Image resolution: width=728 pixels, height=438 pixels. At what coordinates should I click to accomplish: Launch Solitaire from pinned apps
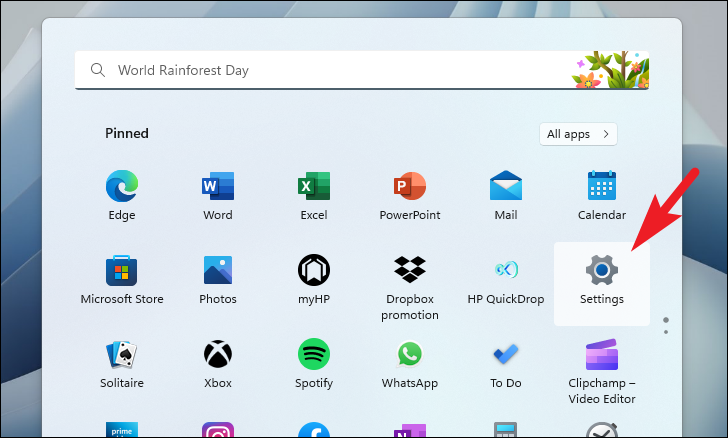tap(122, 364)
